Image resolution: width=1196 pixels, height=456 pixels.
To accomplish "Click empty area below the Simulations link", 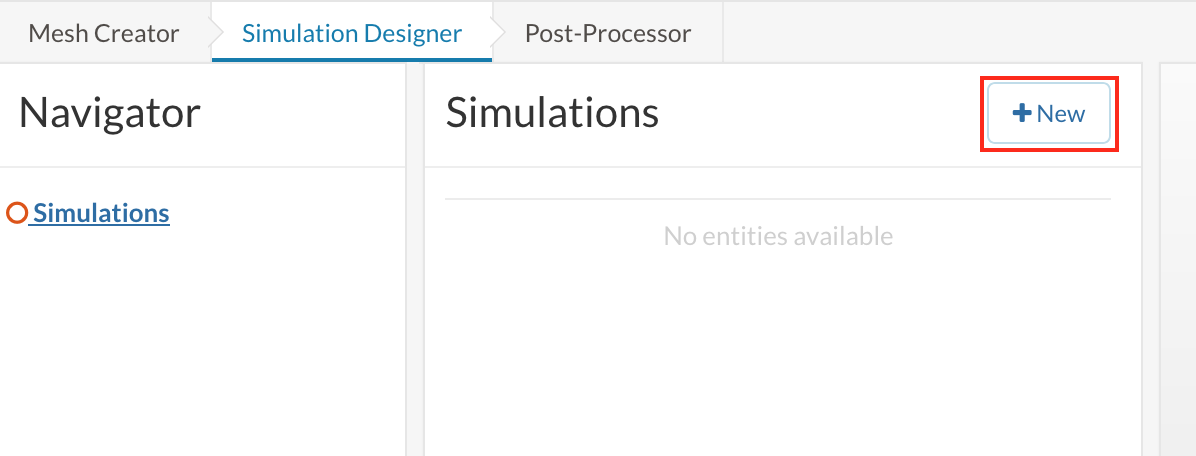I will (x=200, y=330).
